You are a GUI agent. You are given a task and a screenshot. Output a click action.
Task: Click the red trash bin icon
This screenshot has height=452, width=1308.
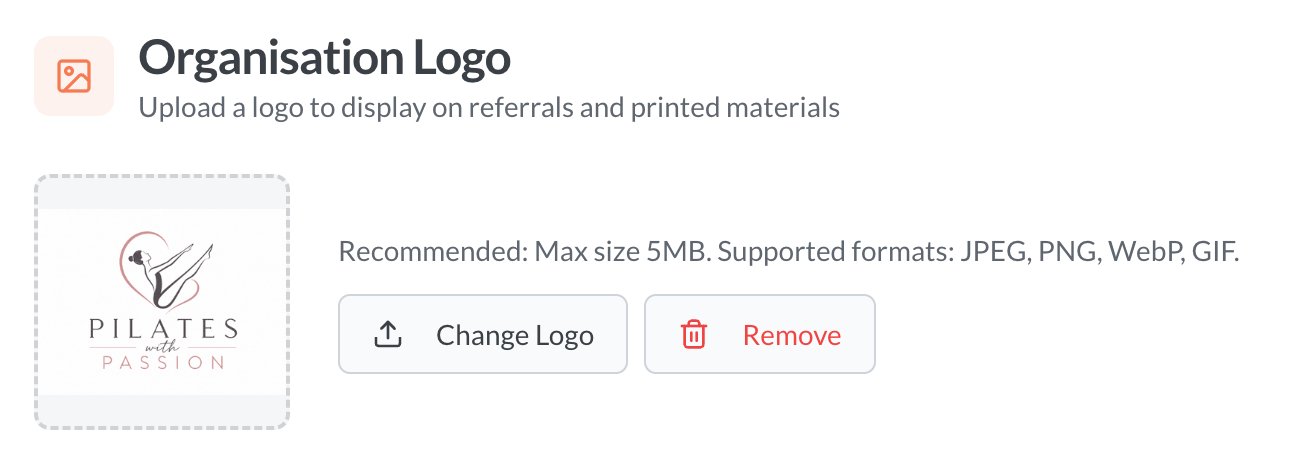click(693, 335)
